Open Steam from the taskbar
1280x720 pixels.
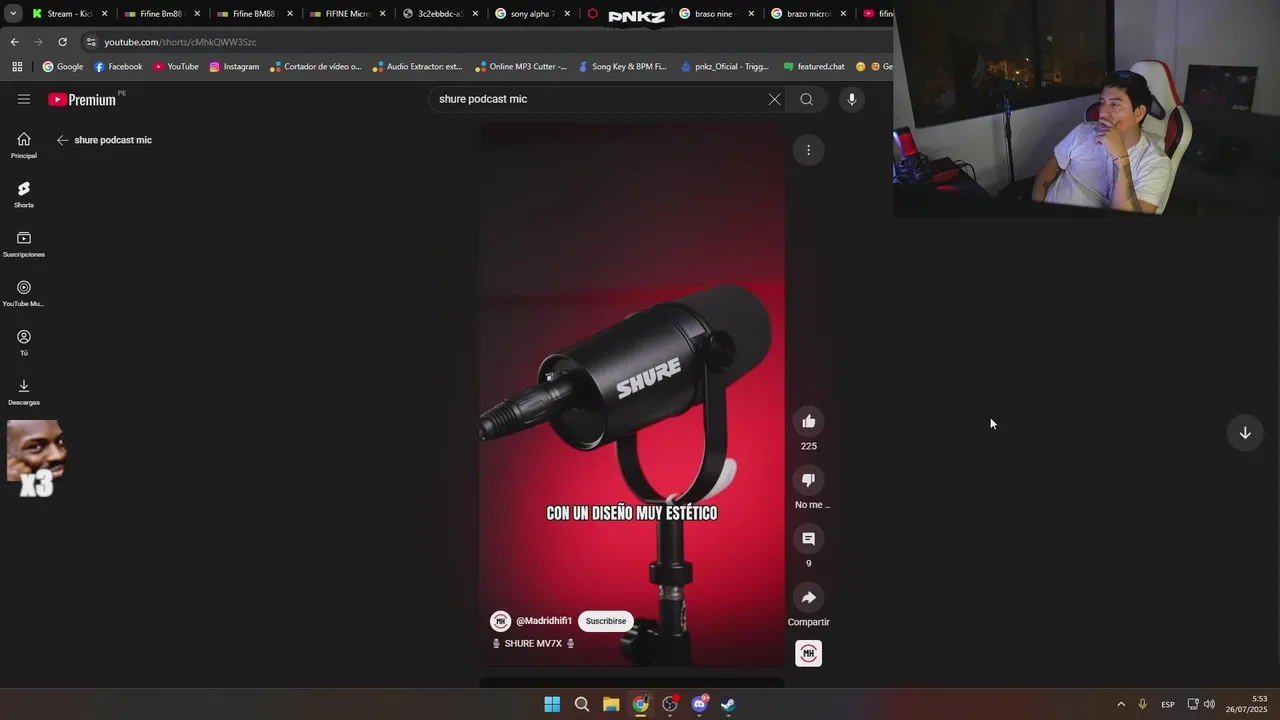729,704
